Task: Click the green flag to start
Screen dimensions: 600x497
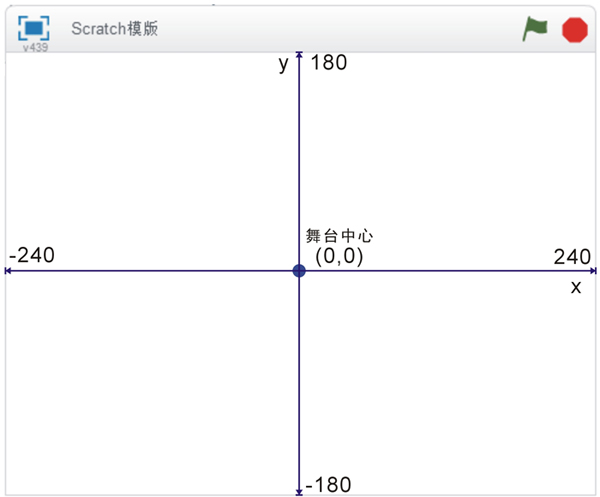Action: pyautogui.click(x=535, y=28)
